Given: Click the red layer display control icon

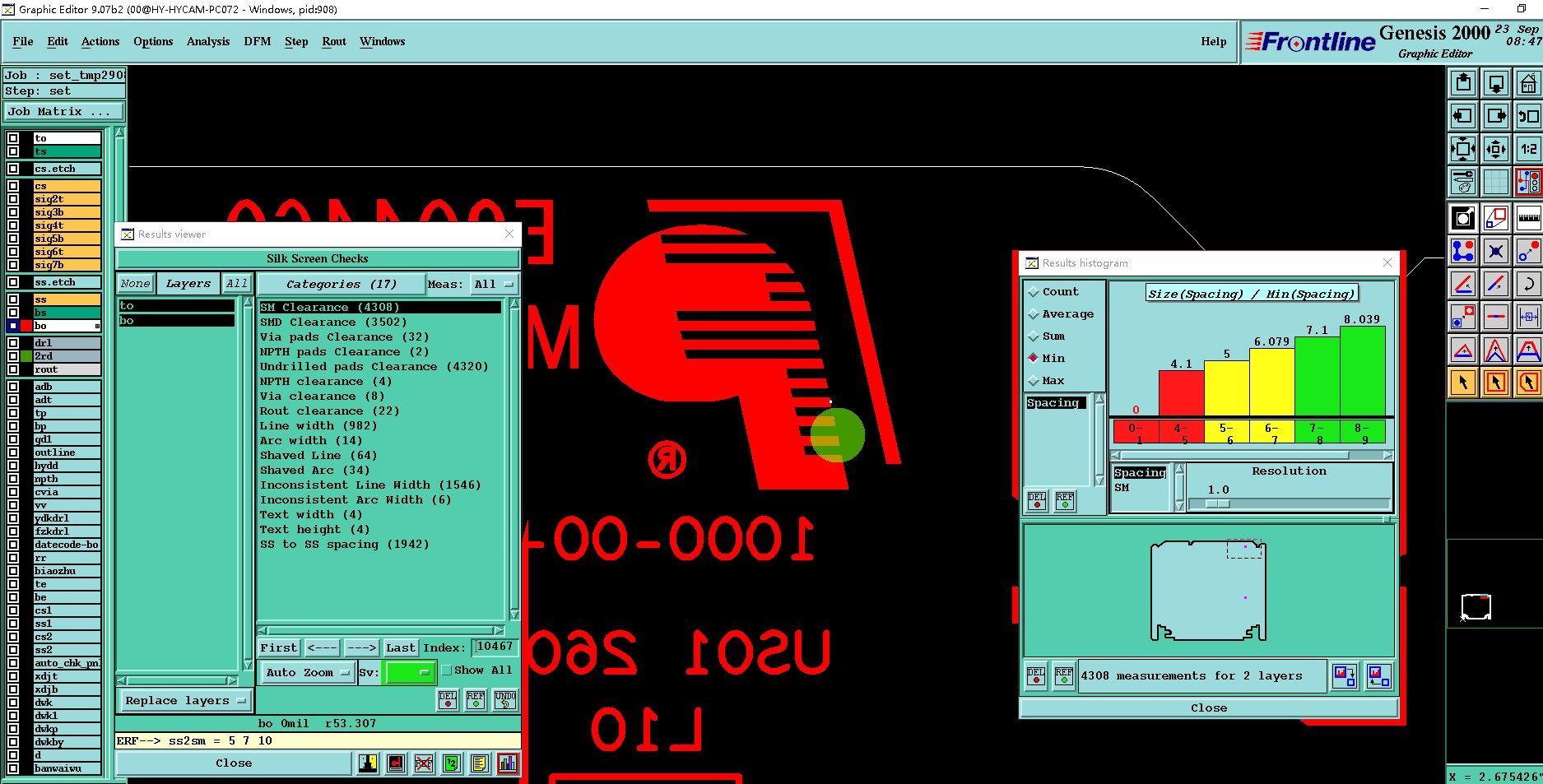Looking at the screenshot, I should [x=1528, y=182].
